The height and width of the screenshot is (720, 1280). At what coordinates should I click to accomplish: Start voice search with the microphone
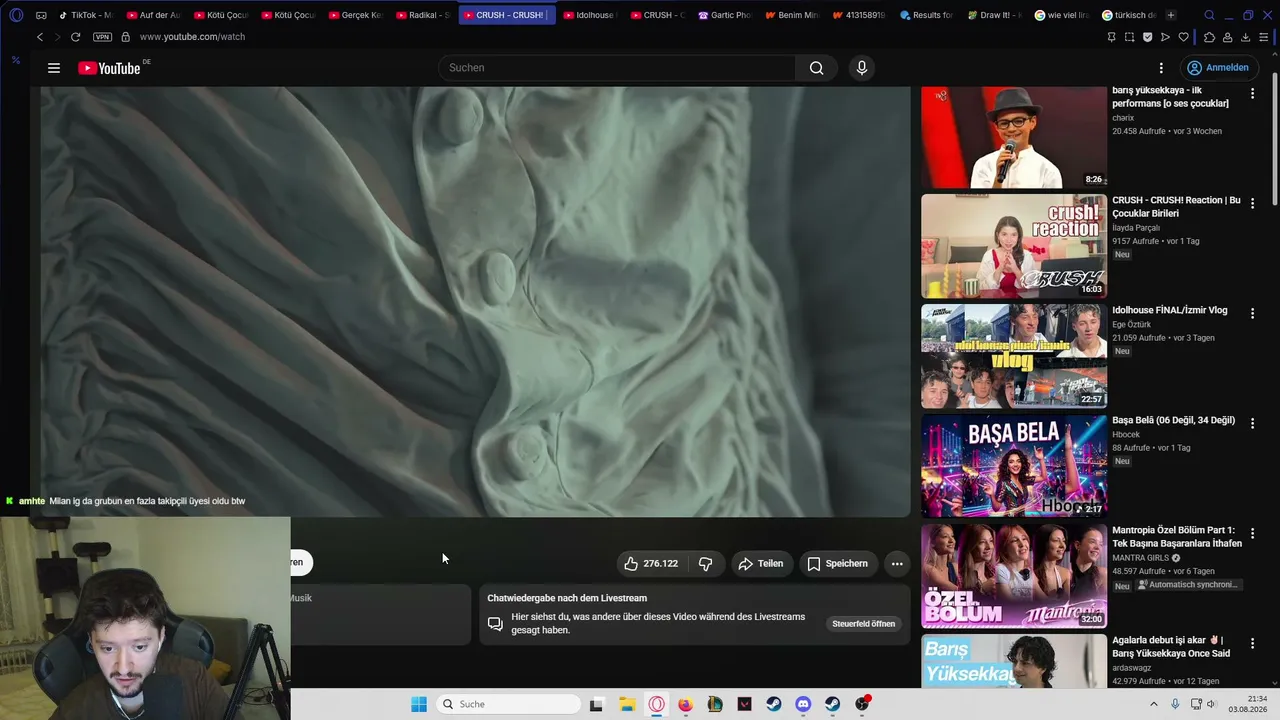(x=862, y=68)
